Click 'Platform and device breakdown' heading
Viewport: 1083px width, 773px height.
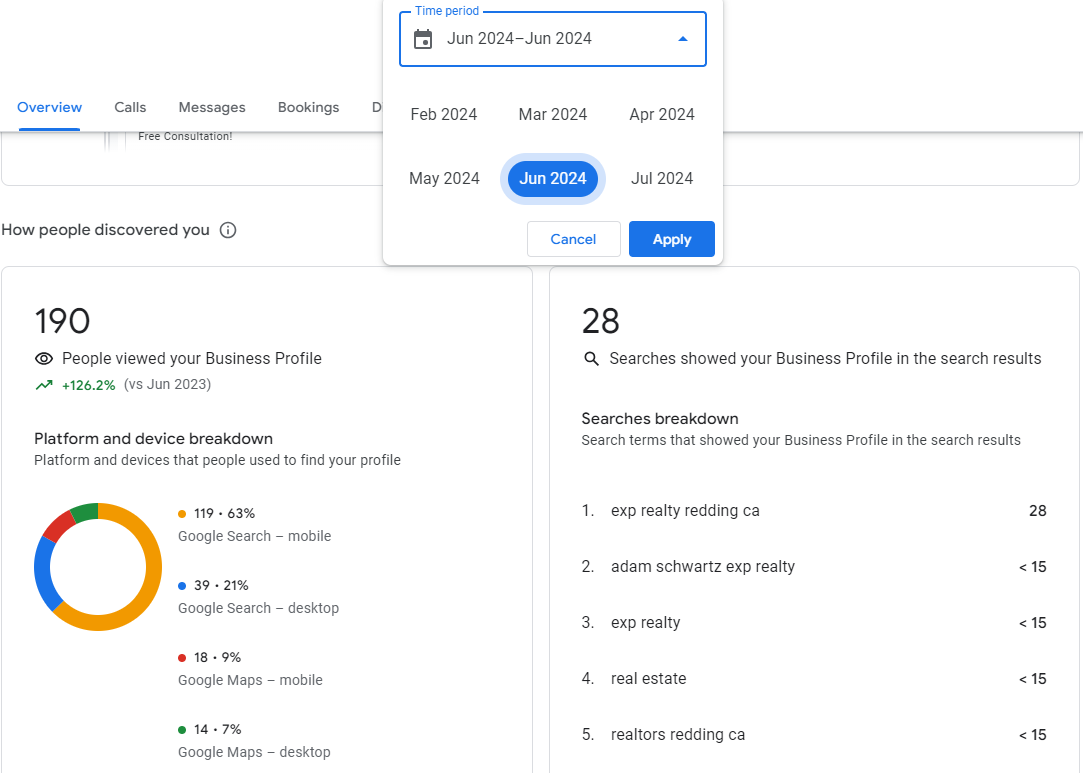(x=153, y=439)
